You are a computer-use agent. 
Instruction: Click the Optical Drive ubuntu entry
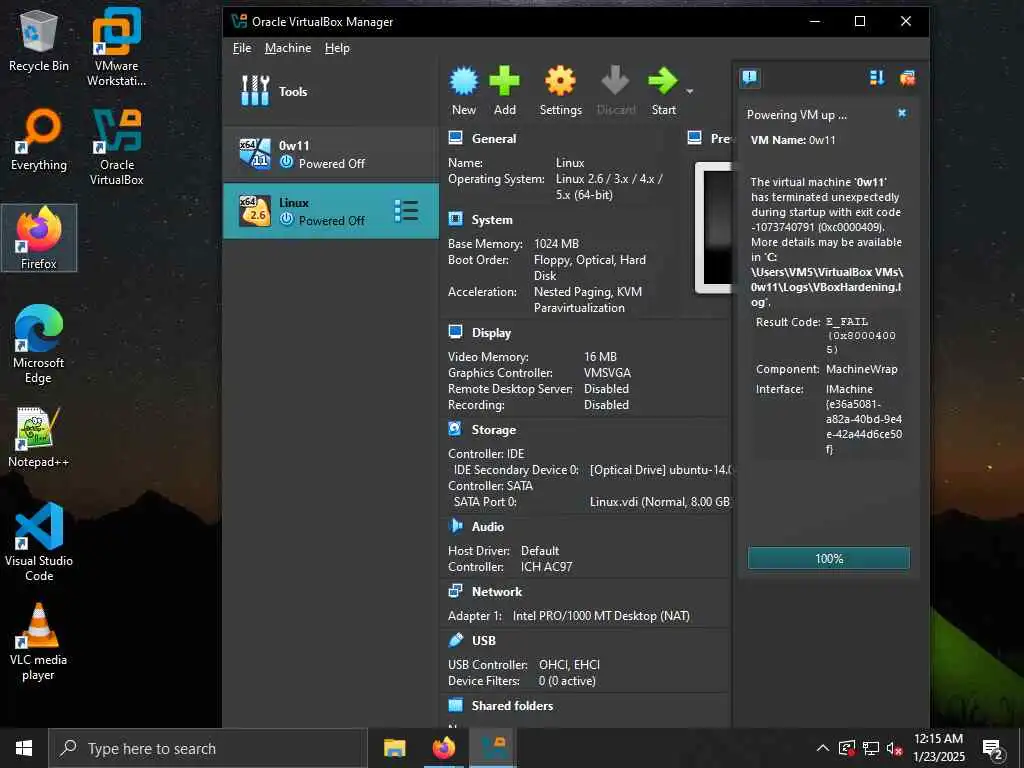(x=660, y=470)
